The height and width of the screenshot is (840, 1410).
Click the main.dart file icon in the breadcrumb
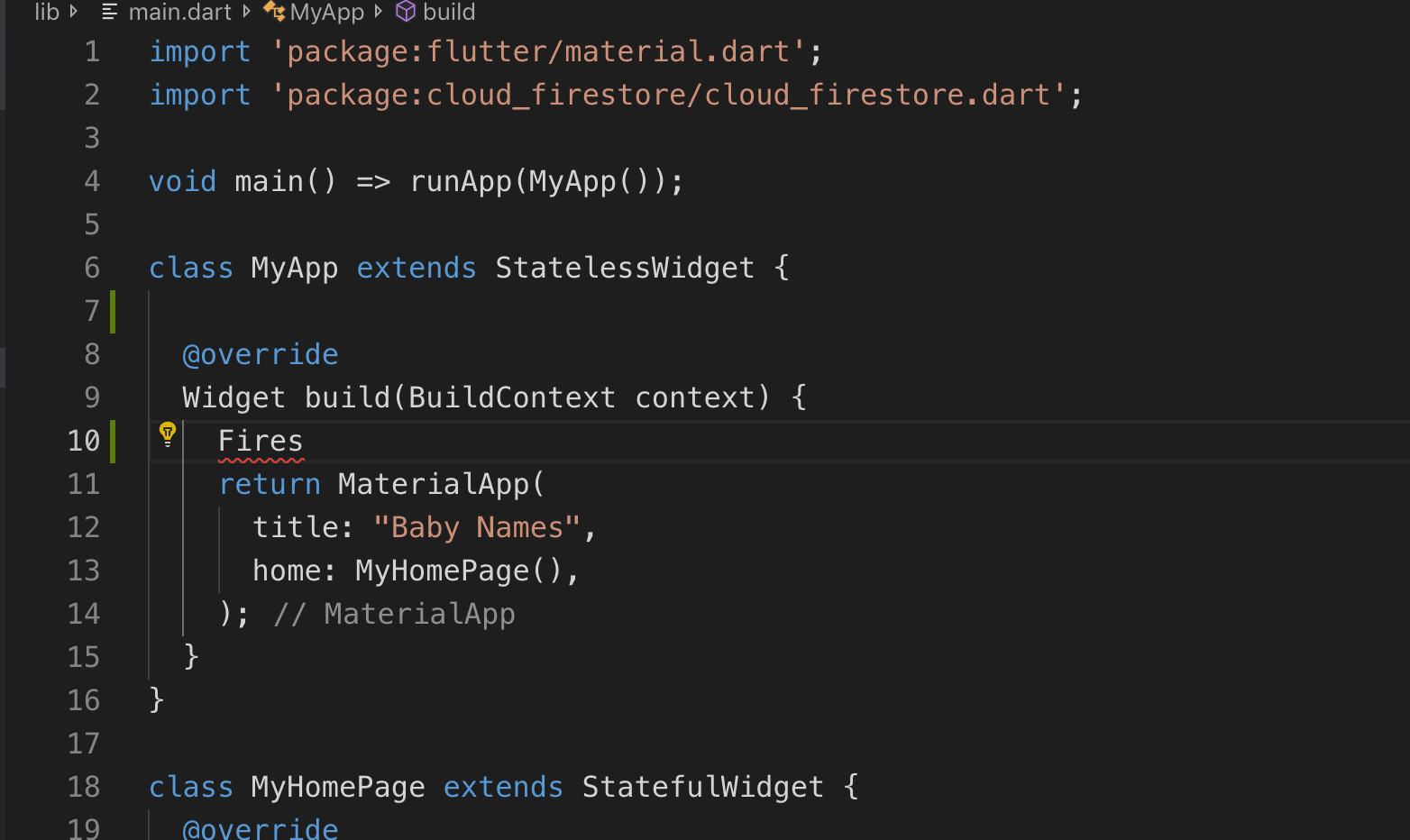coord(110,13)
